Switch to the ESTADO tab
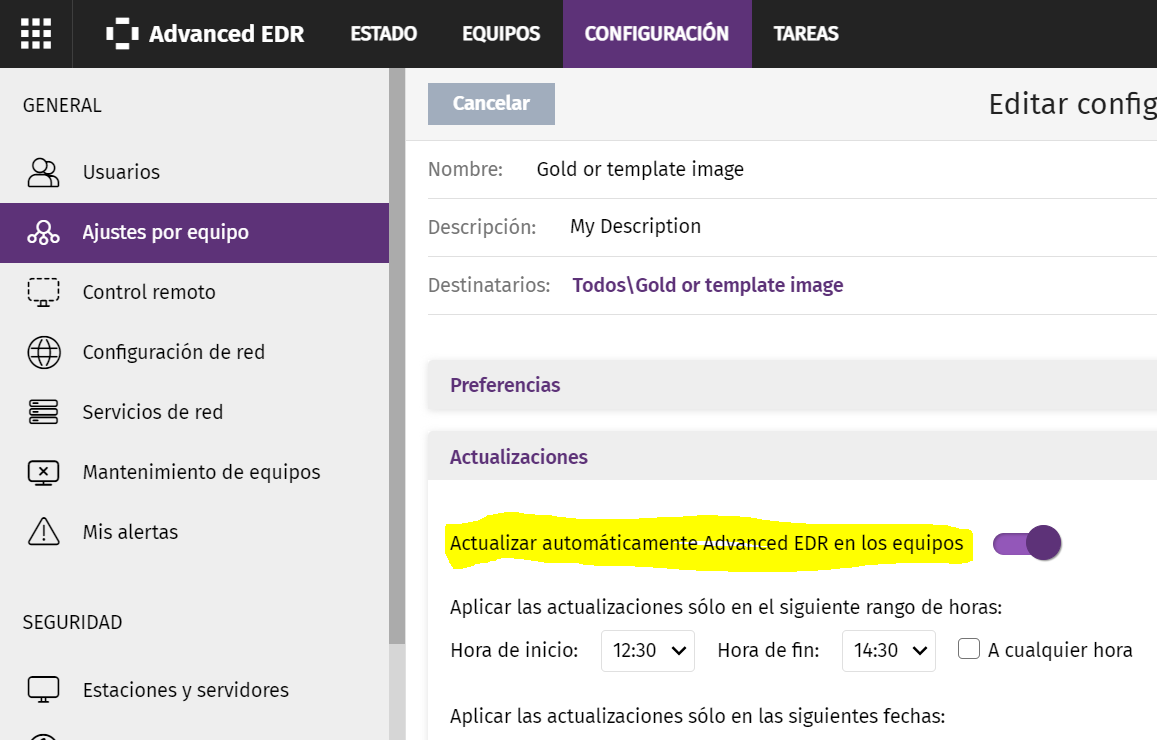The width and height of the screenshot is (1157, 740). (x=384, y=34)
